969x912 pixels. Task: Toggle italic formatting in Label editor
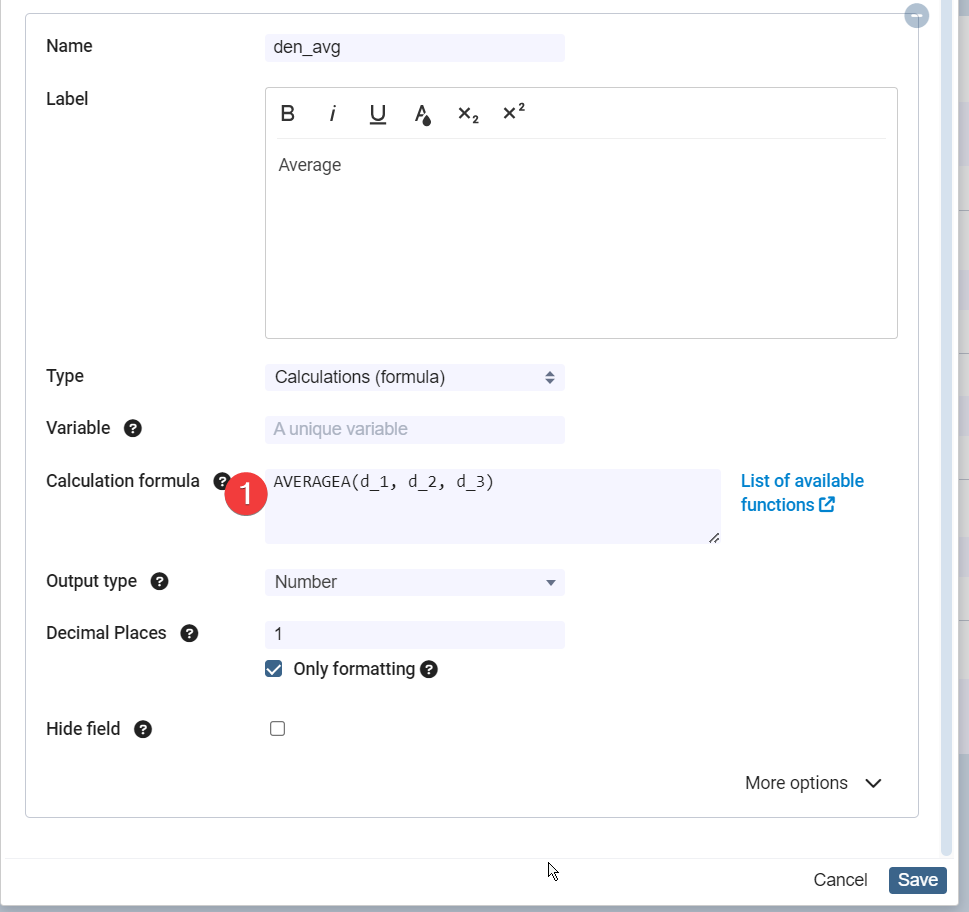[x=333, y=114]
